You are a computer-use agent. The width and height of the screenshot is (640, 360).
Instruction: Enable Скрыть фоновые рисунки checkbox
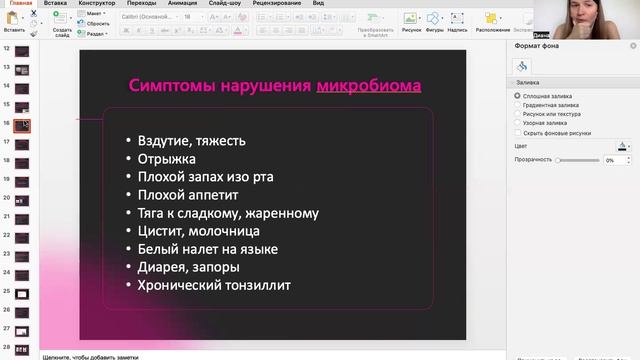pyautogui.click(x=518, y=133)
